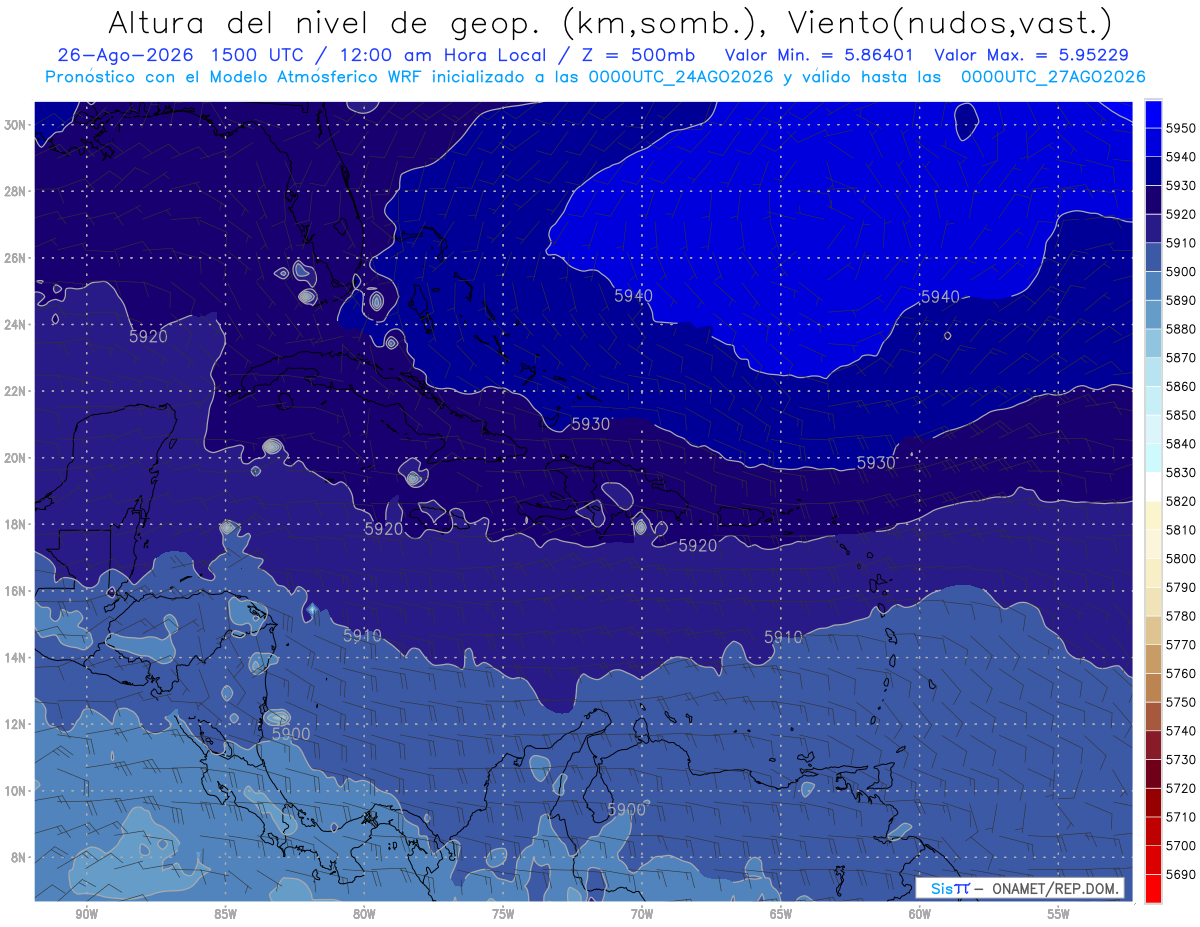Click the 22N latitude axis label

point(16,391)
